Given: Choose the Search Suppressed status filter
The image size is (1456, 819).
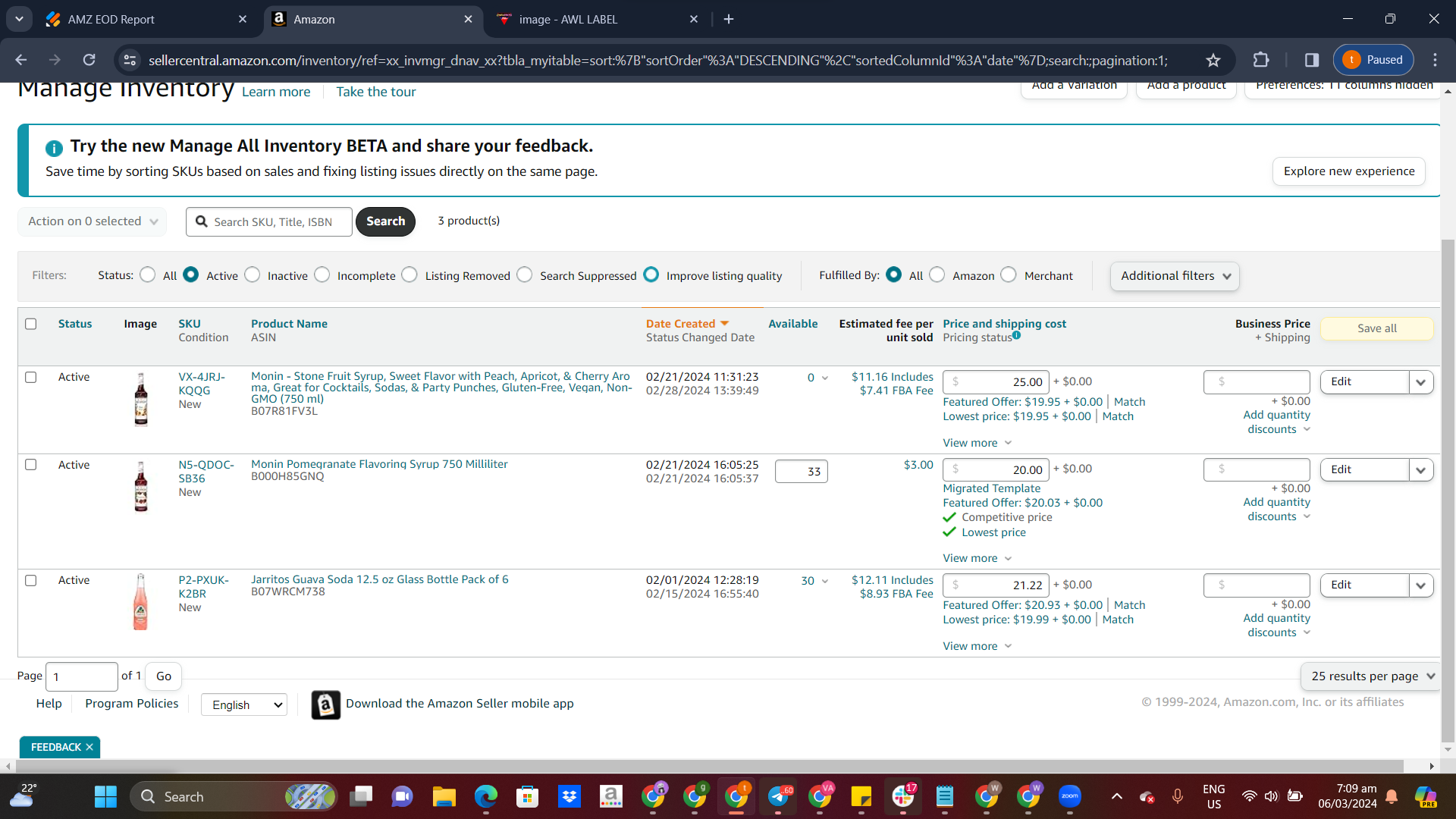Looking at the screenshot, I should click(525, 275).
